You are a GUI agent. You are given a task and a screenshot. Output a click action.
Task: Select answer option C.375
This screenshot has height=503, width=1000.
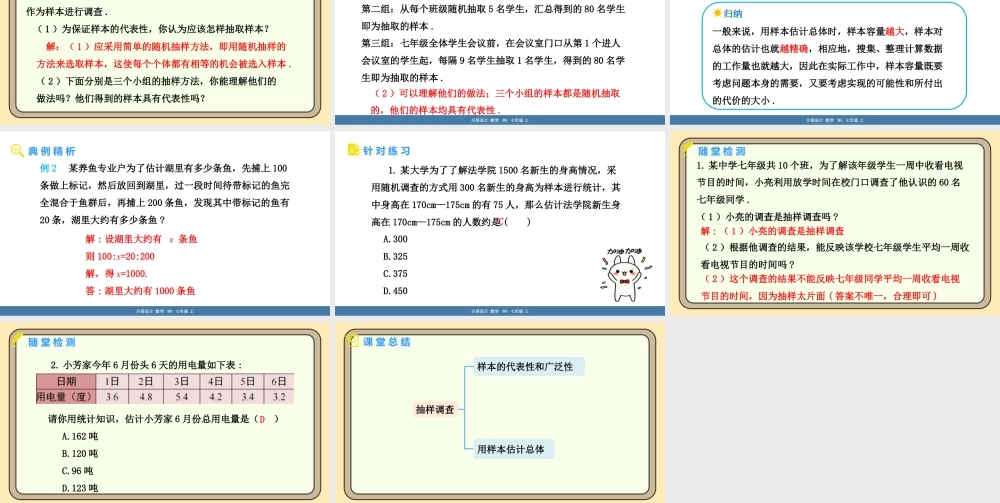pyautogui.click(x=395, y=273)
